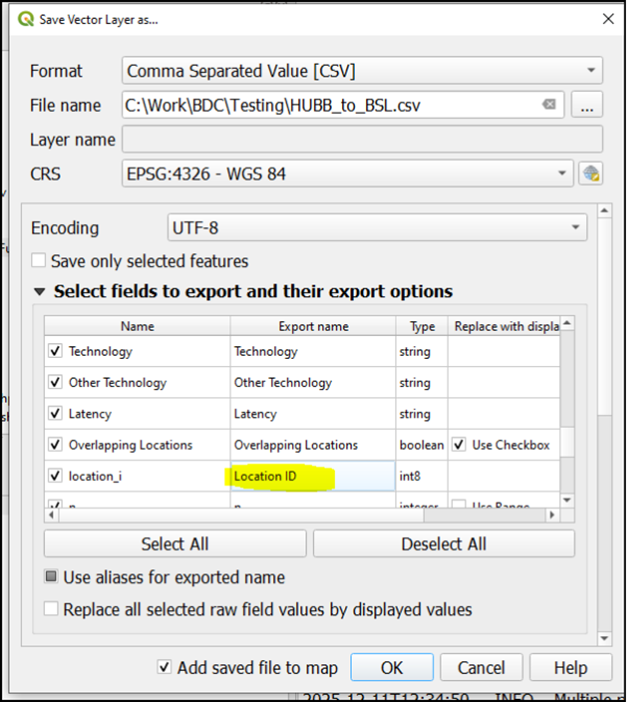
Task: Toggle Use aliases for exported name
Action: pos(51,577)
